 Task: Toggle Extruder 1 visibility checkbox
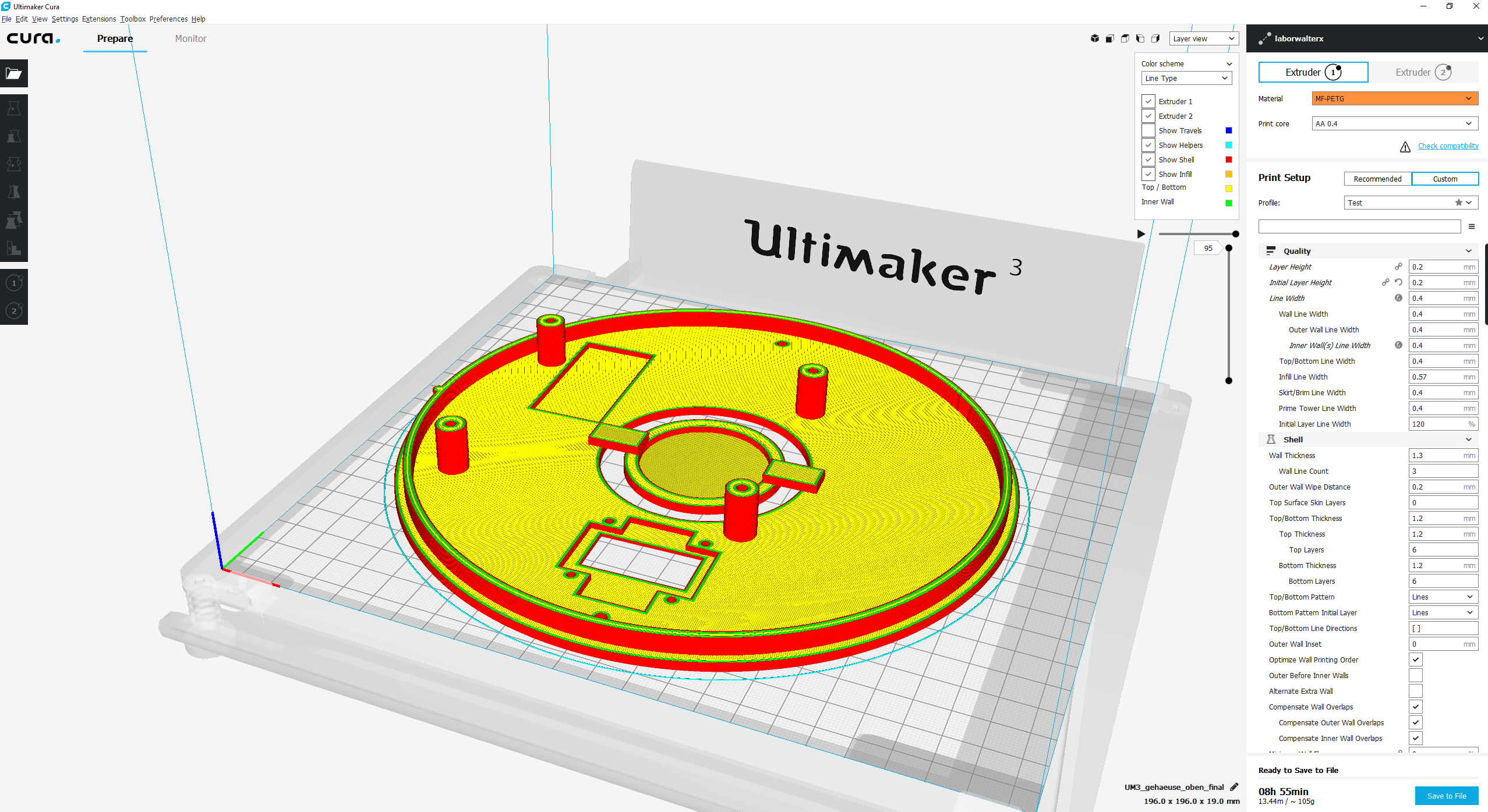coord(1148,101)
